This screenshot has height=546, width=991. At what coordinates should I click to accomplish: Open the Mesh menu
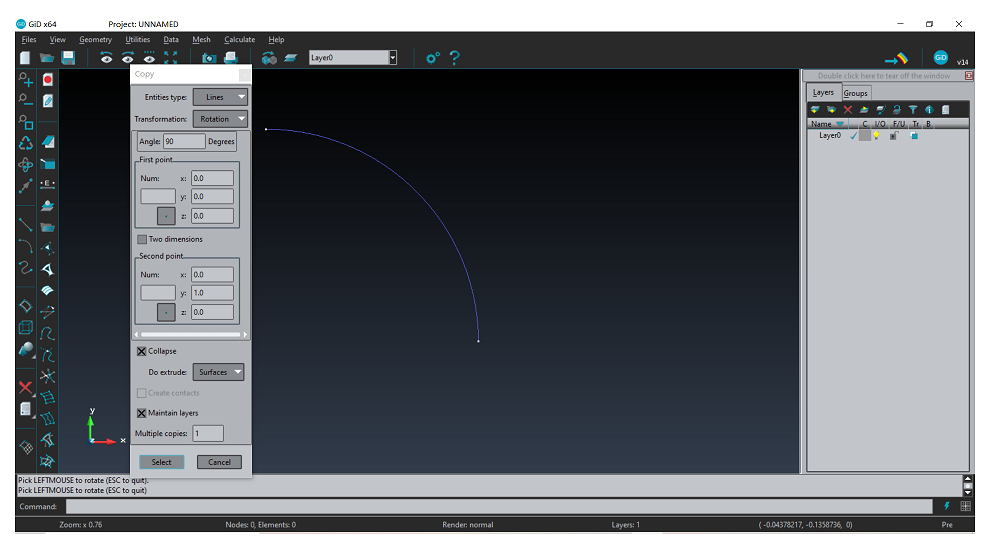202,39
